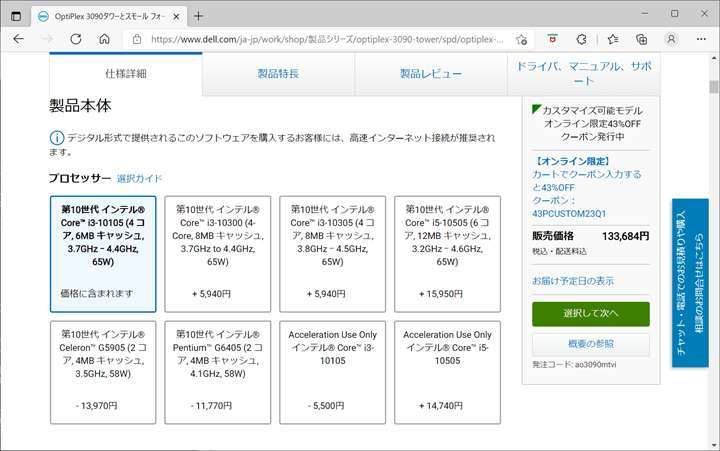Open the red shield extension icon
Viewport: 720px width, 451px height.
point(553,39)
